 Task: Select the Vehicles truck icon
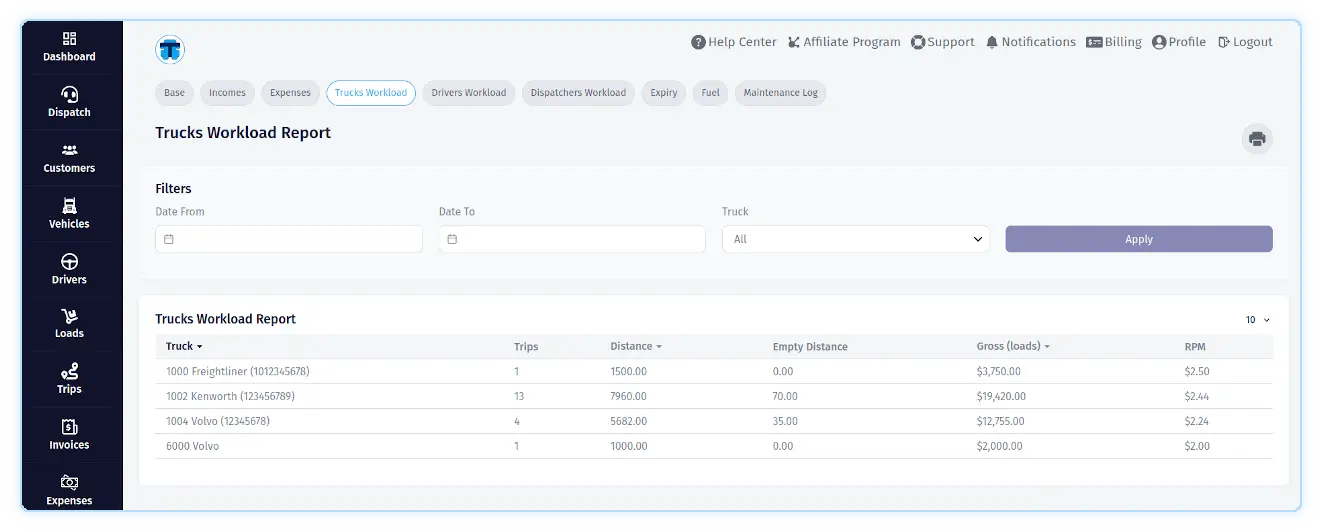[x=69, y=206]
